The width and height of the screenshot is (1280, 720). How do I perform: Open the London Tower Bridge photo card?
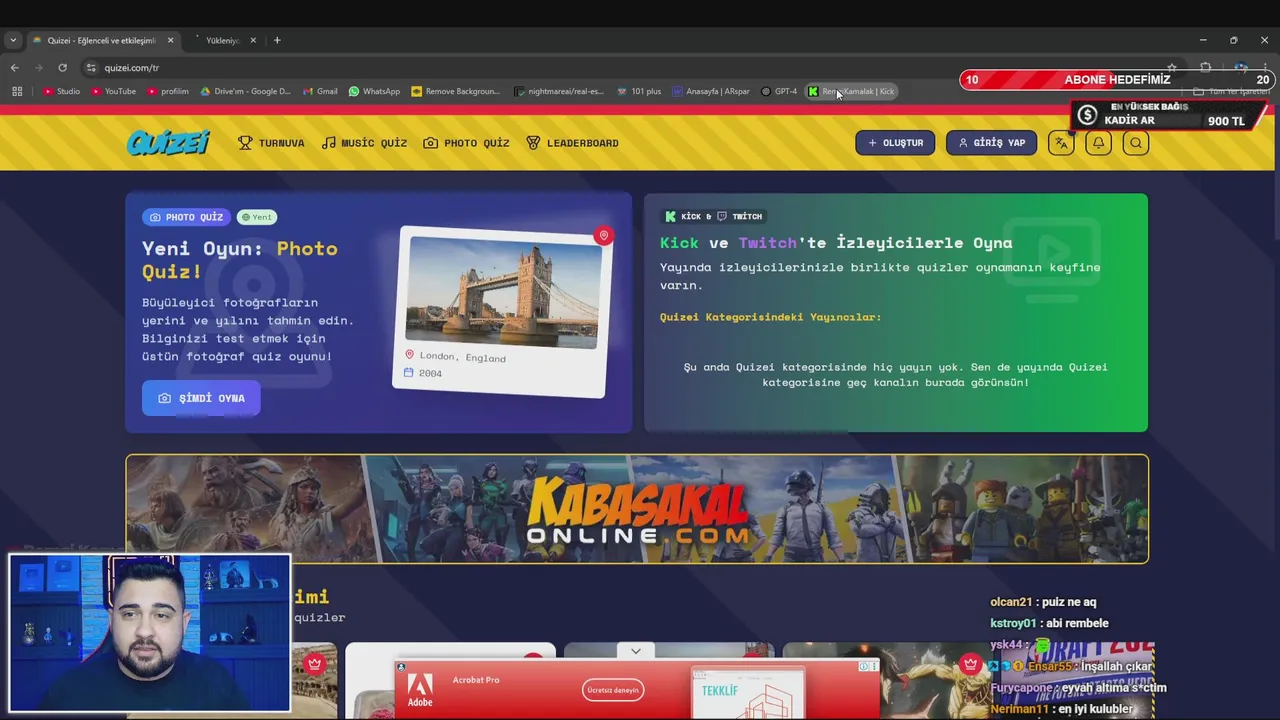(x=500, y=311)
